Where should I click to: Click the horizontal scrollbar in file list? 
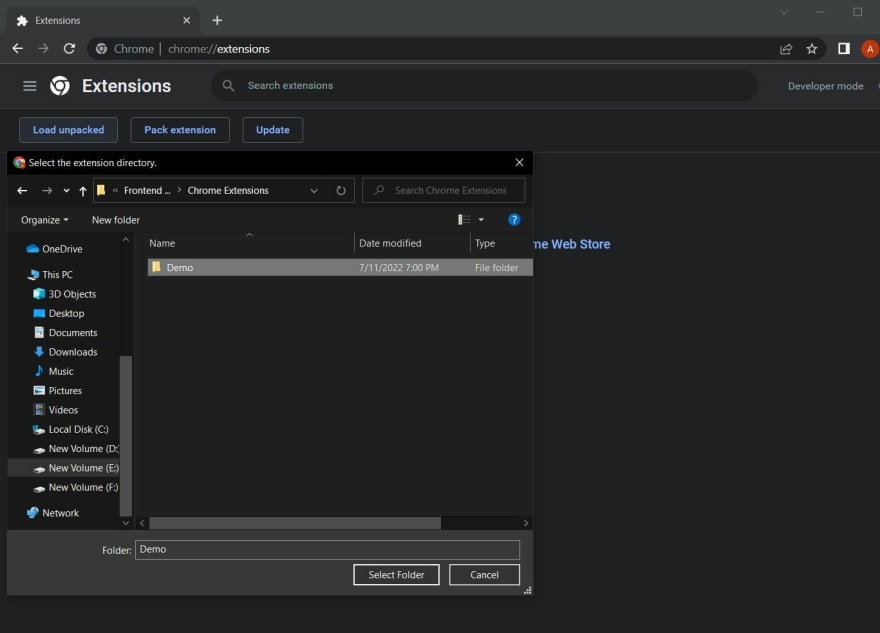(295, 523)
